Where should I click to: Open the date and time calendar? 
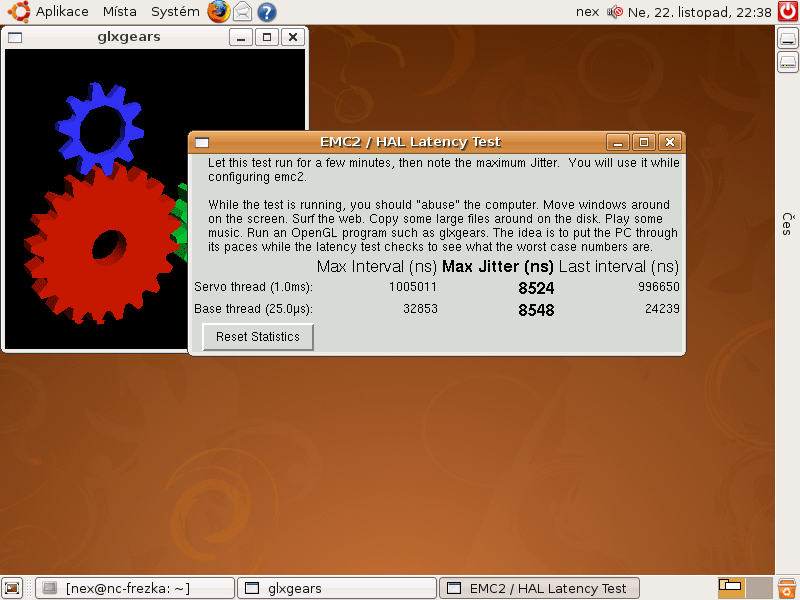tap(700, 13)
